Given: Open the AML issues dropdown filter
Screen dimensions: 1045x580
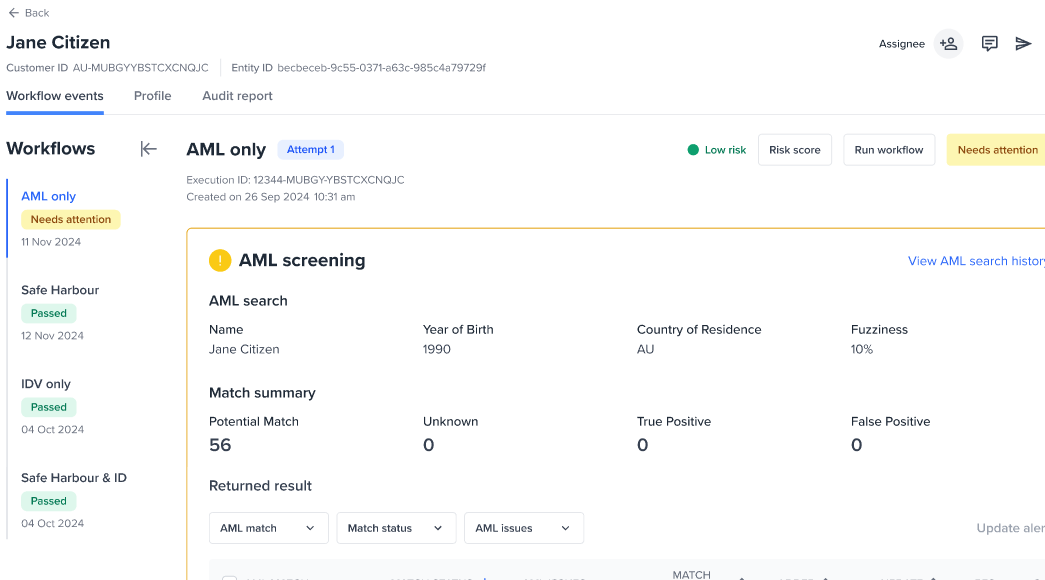Looking at the screenshot, I should point(523,528).
